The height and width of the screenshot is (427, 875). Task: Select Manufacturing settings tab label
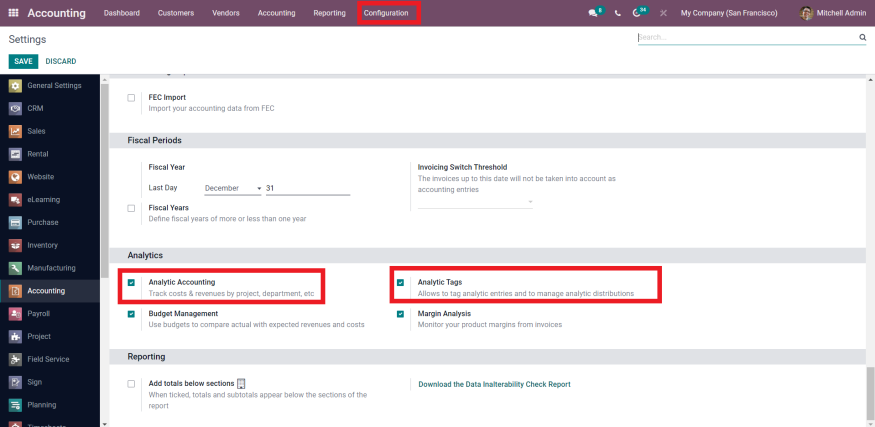pyautogui.click(x=51, y=268)
